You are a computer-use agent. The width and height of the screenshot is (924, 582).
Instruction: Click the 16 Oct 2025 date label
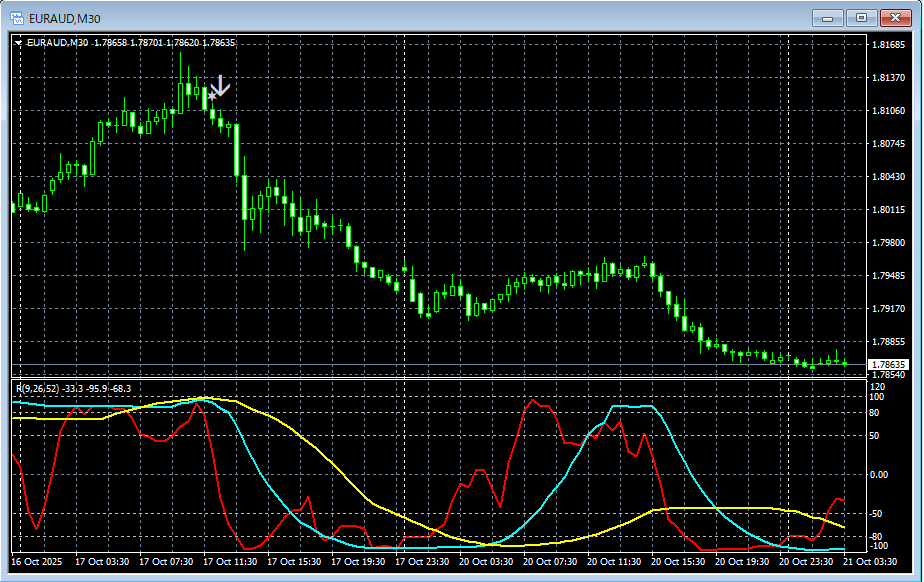point(36,562)
